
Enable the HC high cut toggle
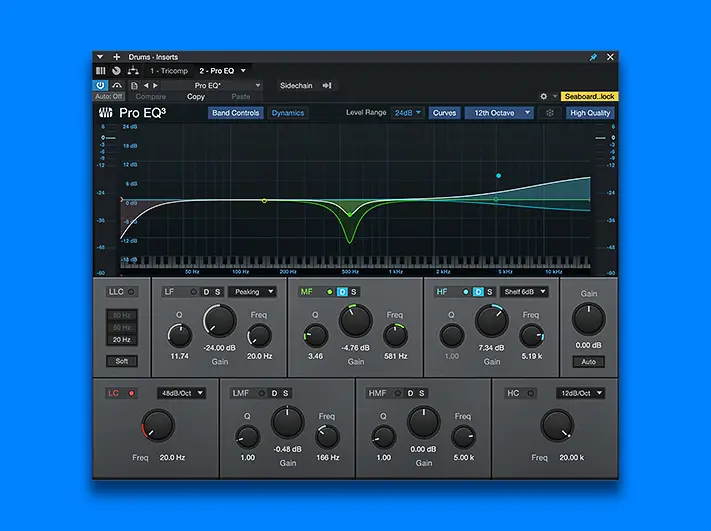tap(531, 393)
